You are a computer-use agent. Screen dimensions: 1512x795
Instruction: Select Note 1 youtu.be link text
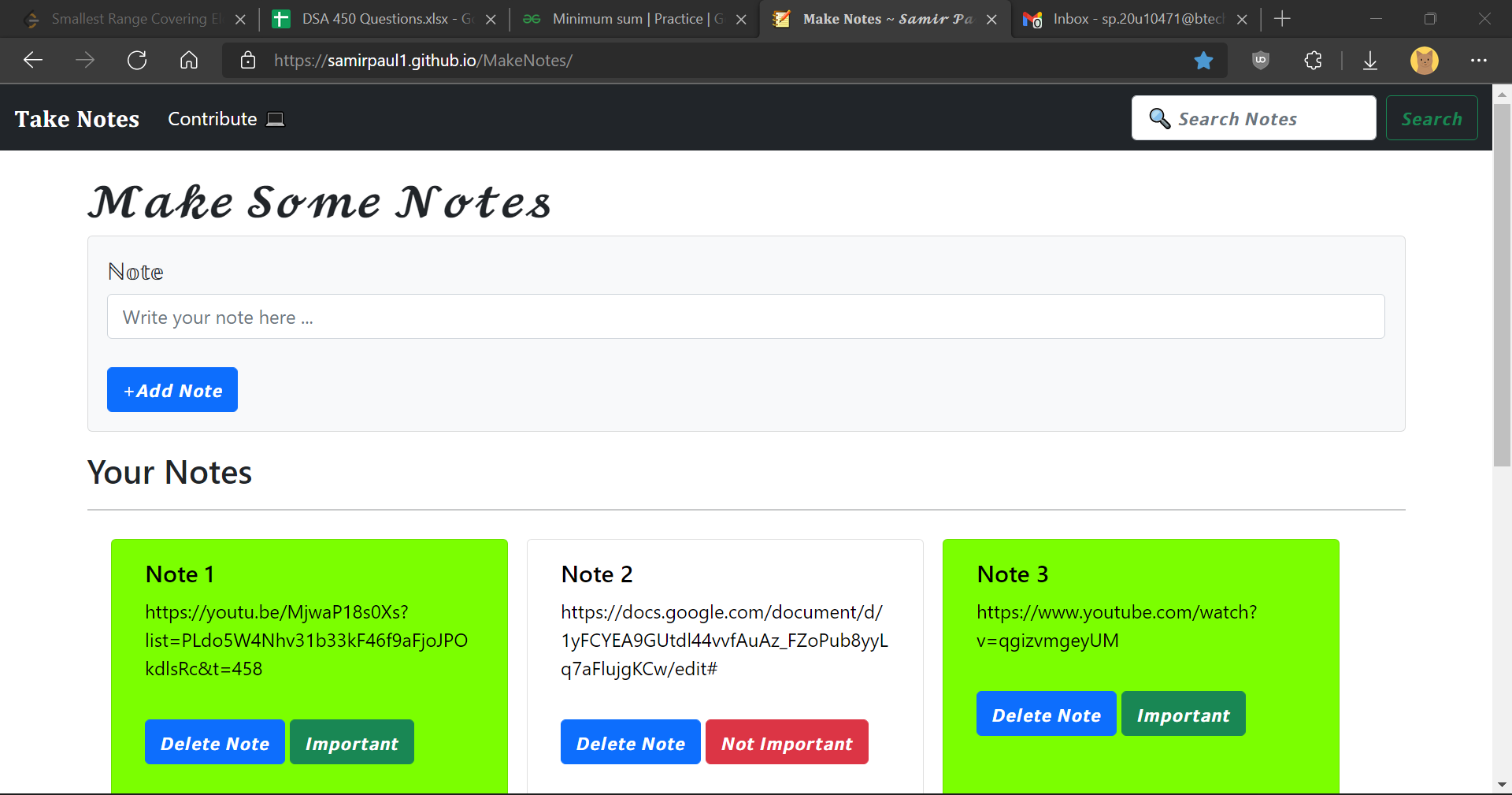pyautogui.click(x=306, y=641)
